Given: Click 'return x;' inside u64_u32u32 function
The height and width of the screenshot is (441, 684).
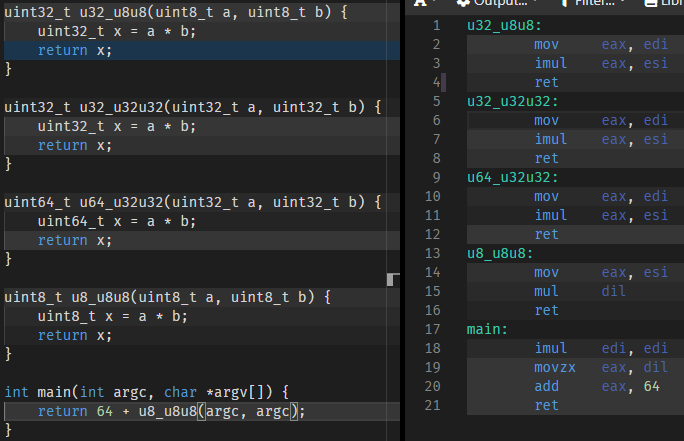Looking at the screenshot, I should [x=75, y=240].
